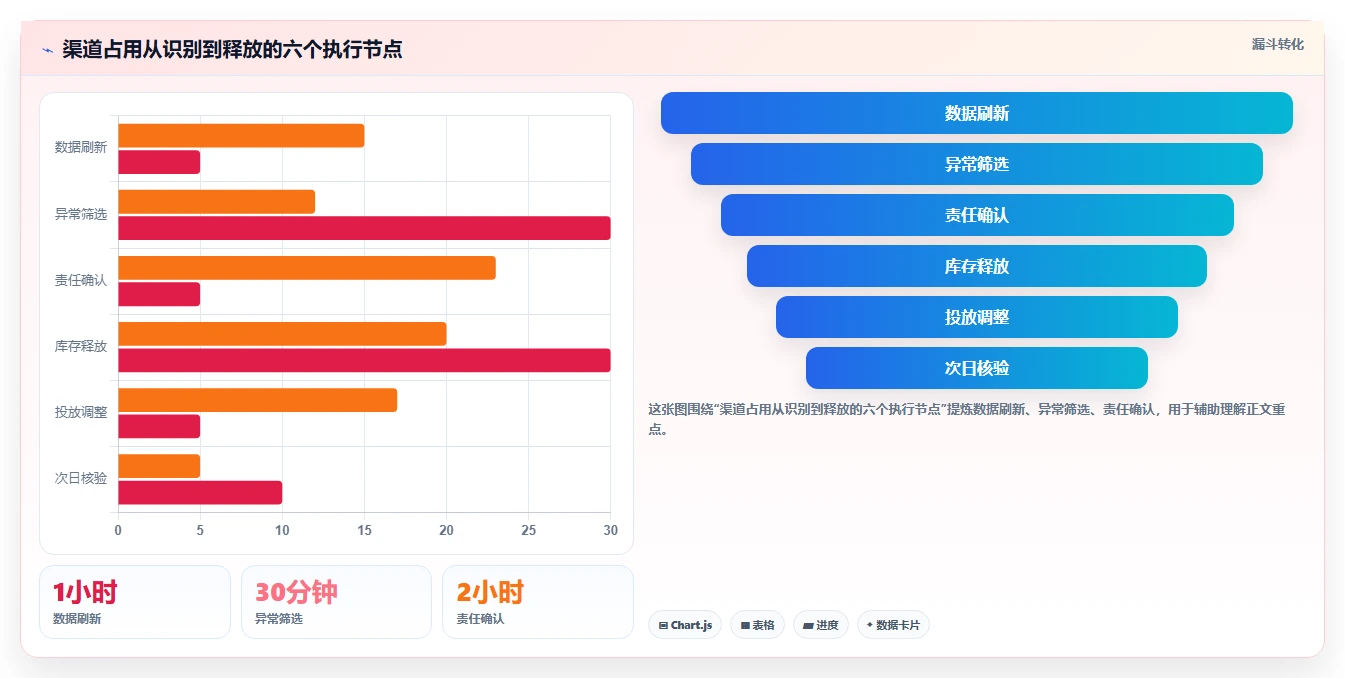This screenshot has height=678, width=1345.
Task: Click the 进度 tag chip
Action: pyautogui.click(x=820, y=625)
